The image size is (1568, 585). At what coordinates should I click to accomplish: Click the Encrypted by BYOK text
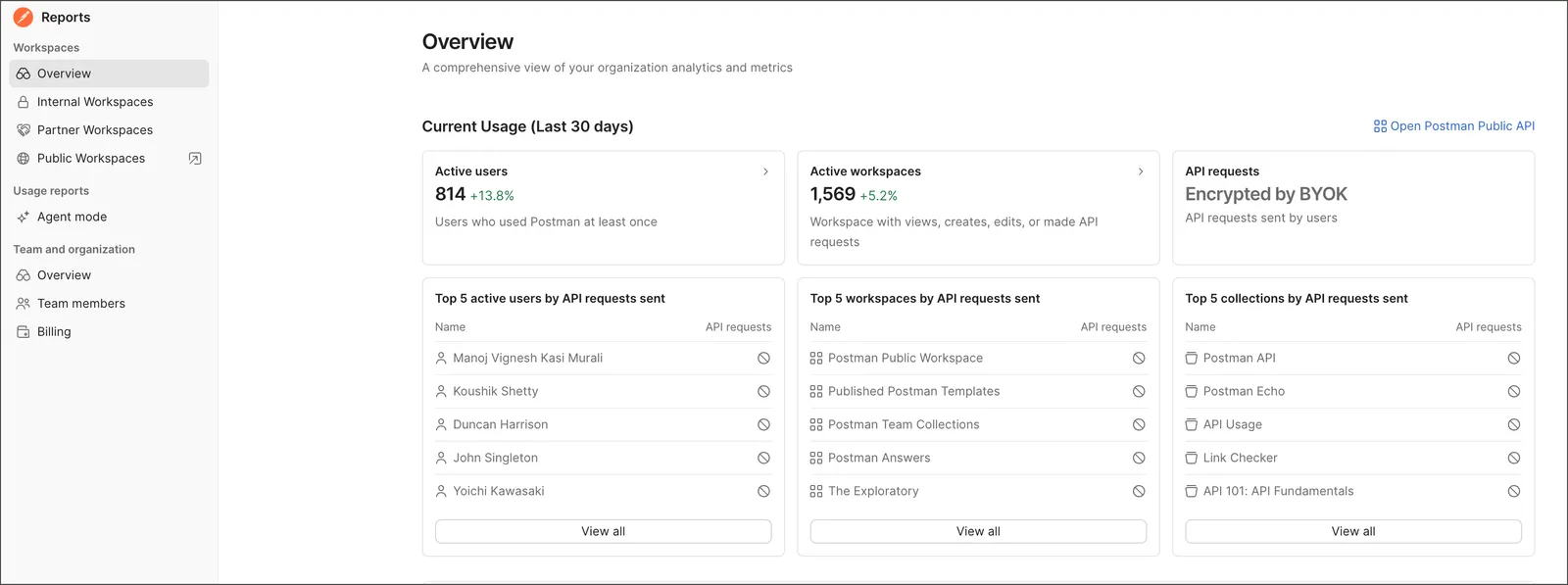(x=1266, y=194)
